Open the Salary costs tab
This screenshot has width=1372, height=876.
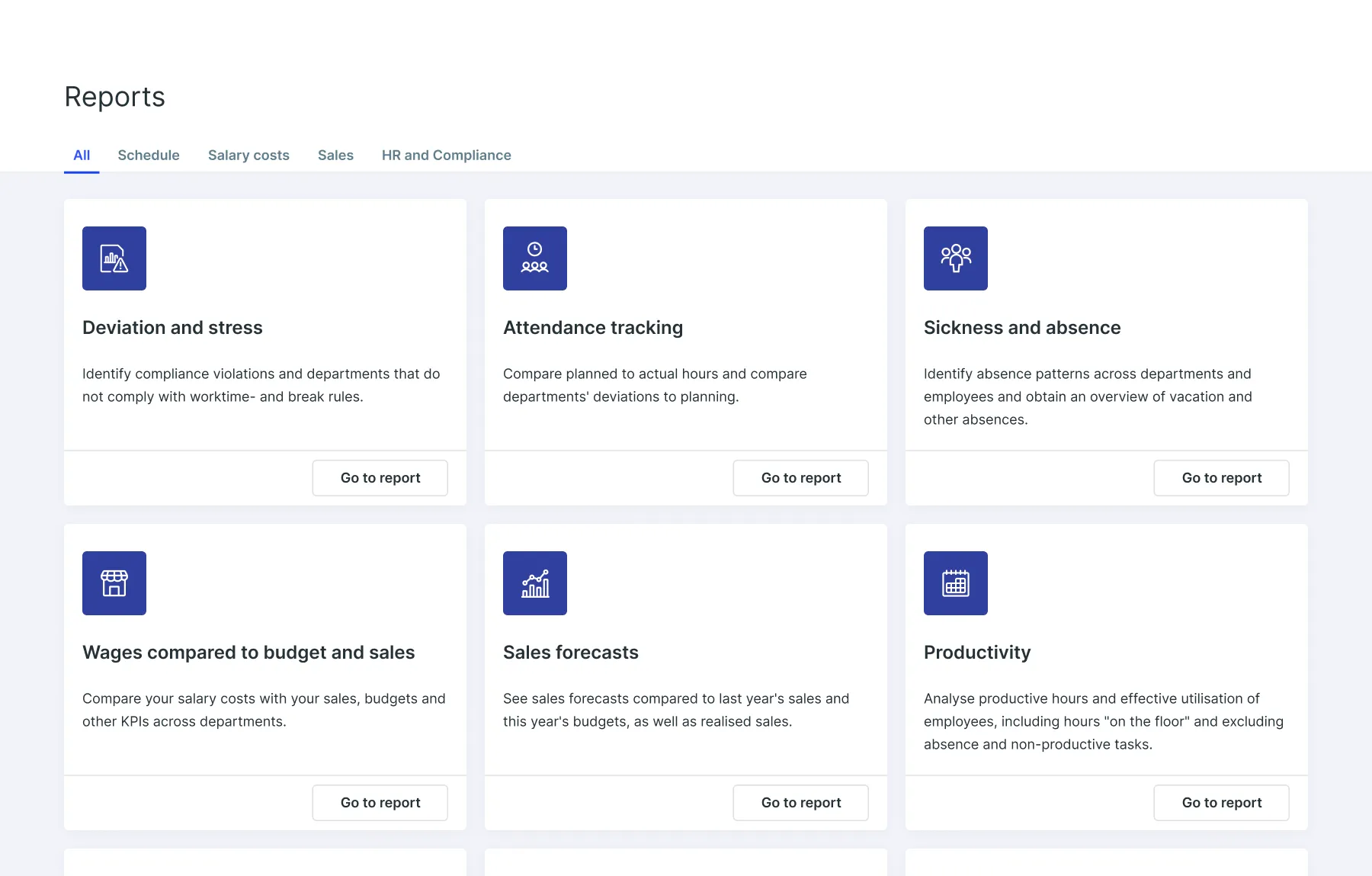coord(248,156)
